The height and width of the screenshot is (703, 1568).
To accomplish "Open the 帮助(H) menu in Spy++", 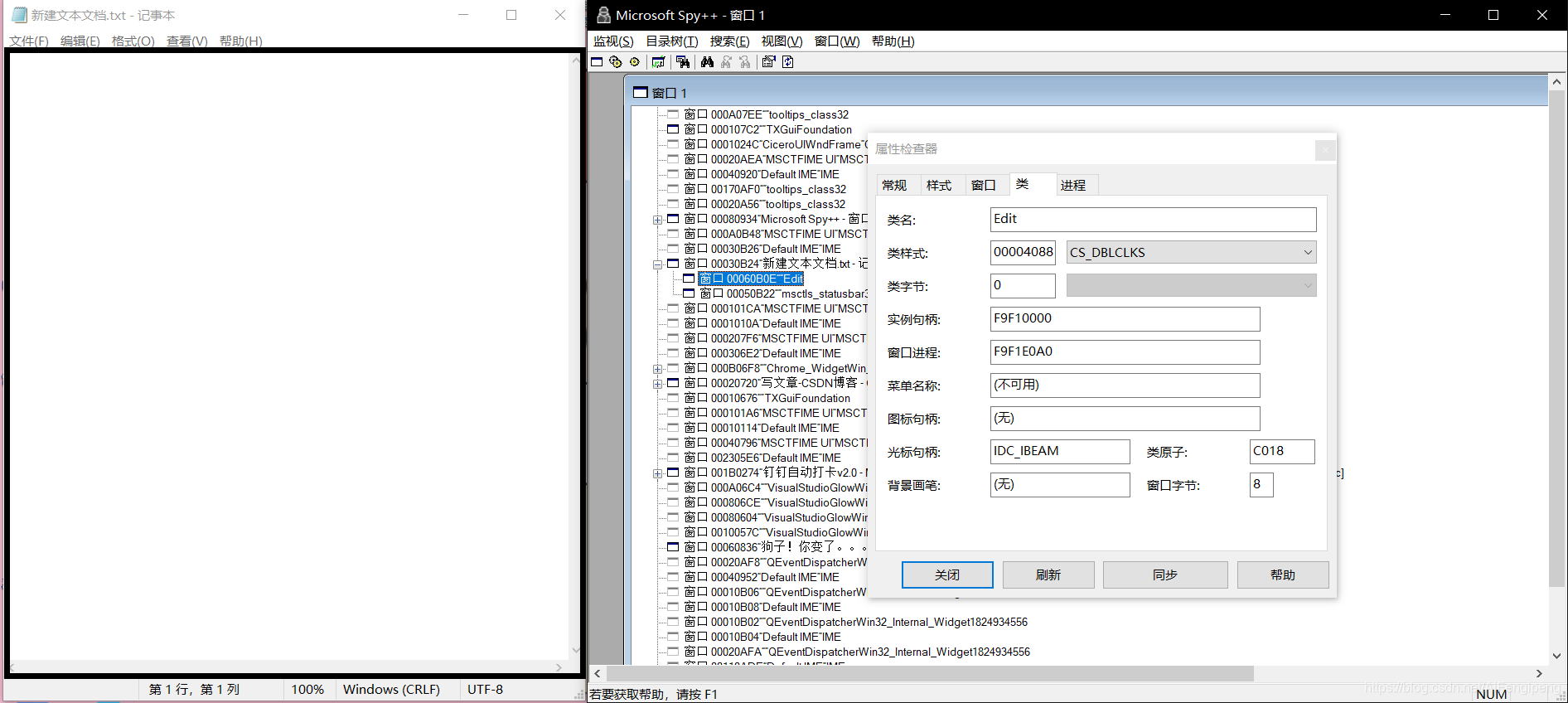I will coord(893,41).
